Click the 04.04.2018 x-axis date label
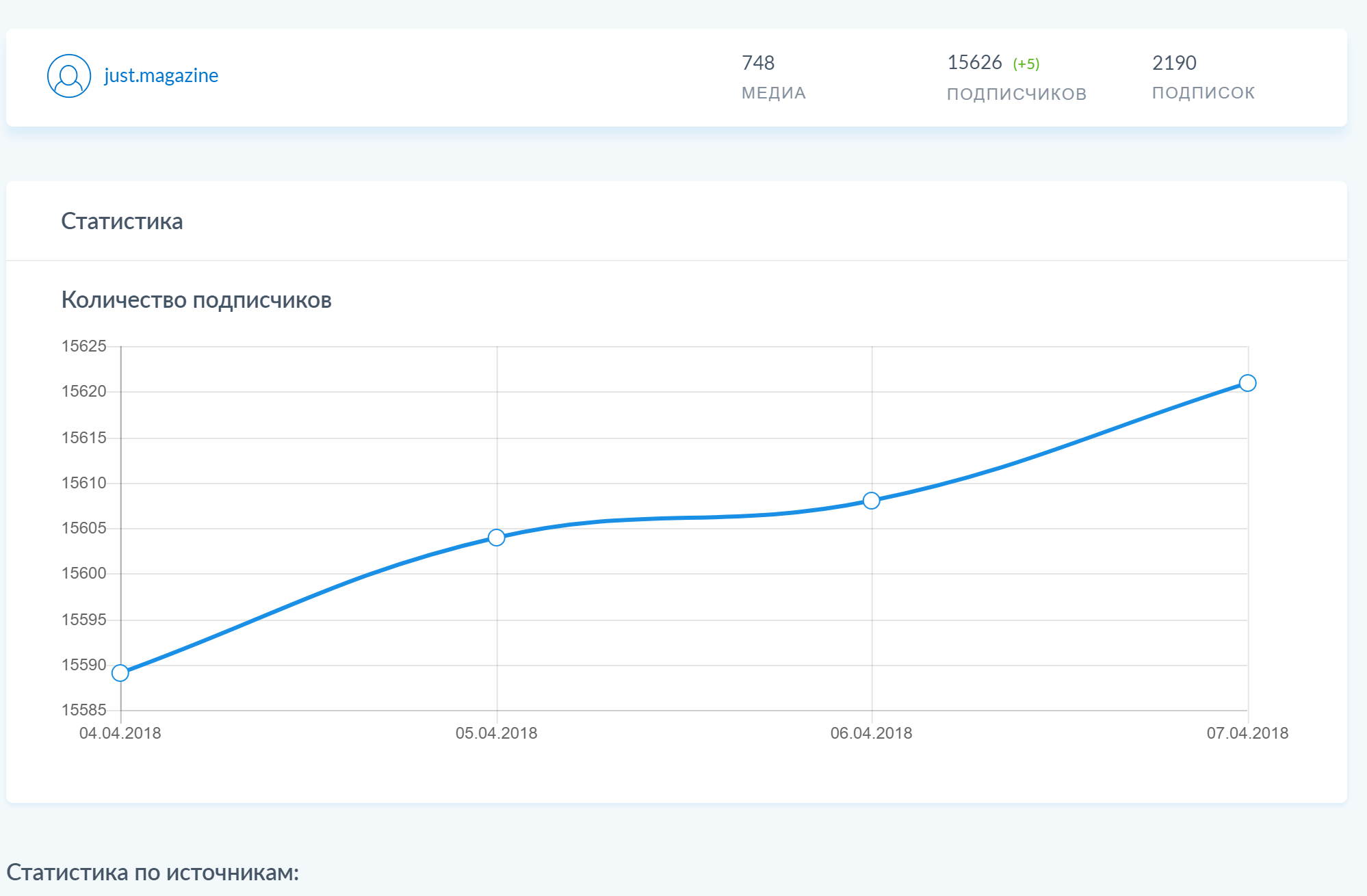 click(x=120, y=733)
